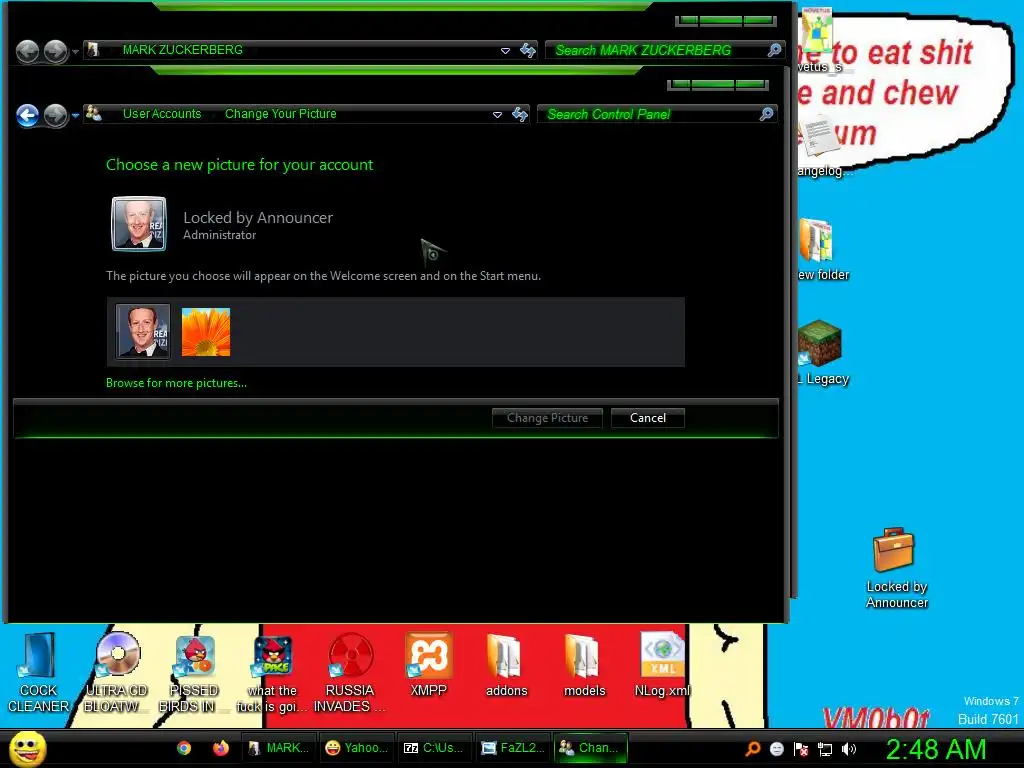Viewport: 1024px width, 768px height.
Task: Switch to the FaZL2... taskbar window
Action: pyautogui.click(x=513, y=748)
